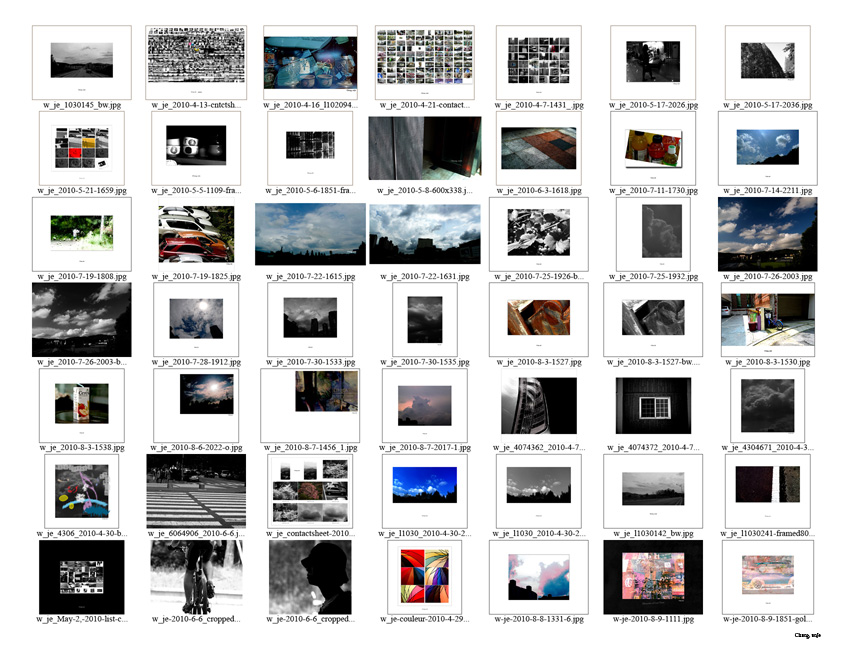This screenshot has width=850, height=650.
Task: Pick the w_je_2010-8-3-1530.jpg thumbnail
Action: coord(767,320)
